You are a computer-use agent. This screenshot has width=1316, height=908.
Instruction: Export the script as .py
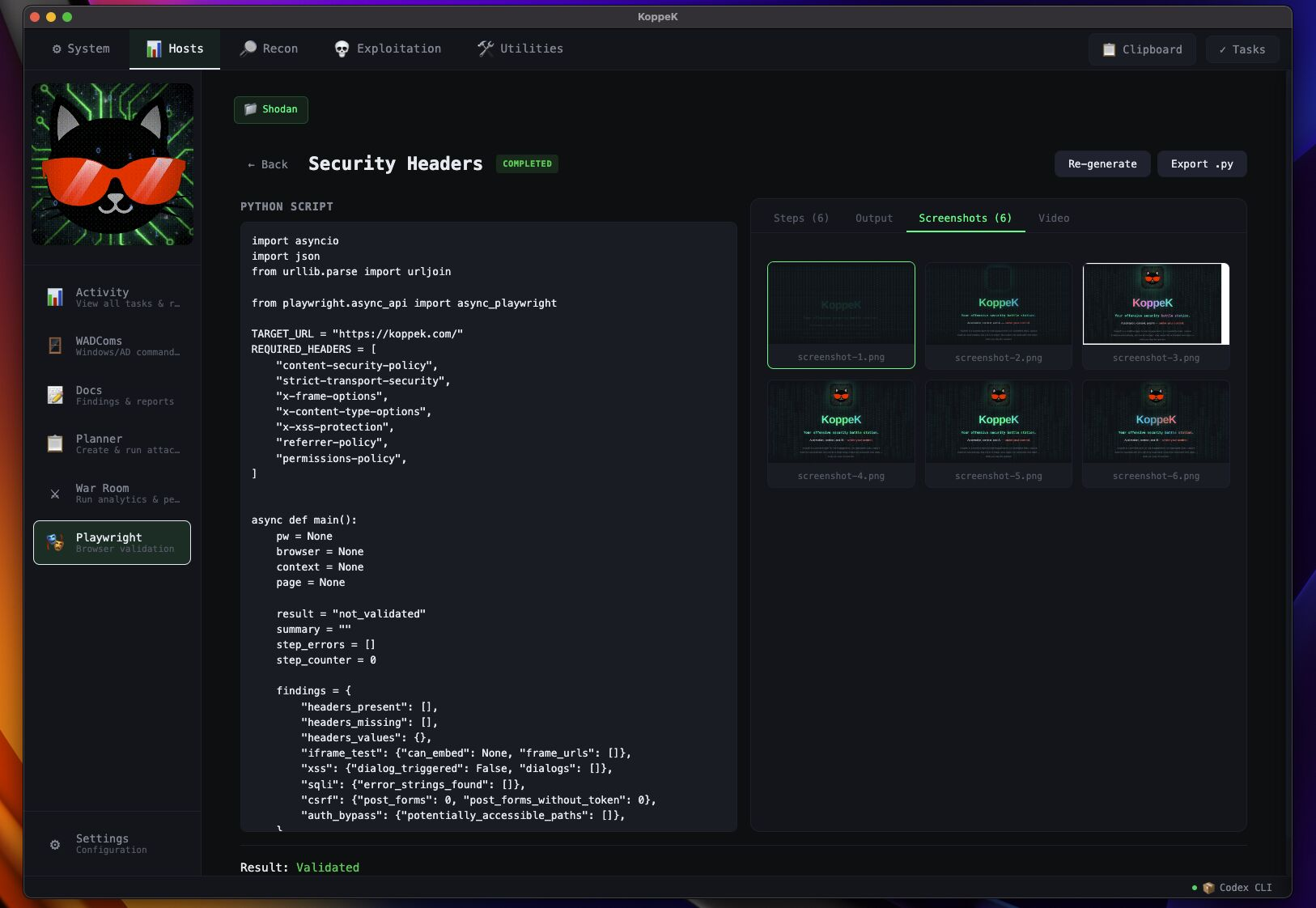pos(1201,163)
